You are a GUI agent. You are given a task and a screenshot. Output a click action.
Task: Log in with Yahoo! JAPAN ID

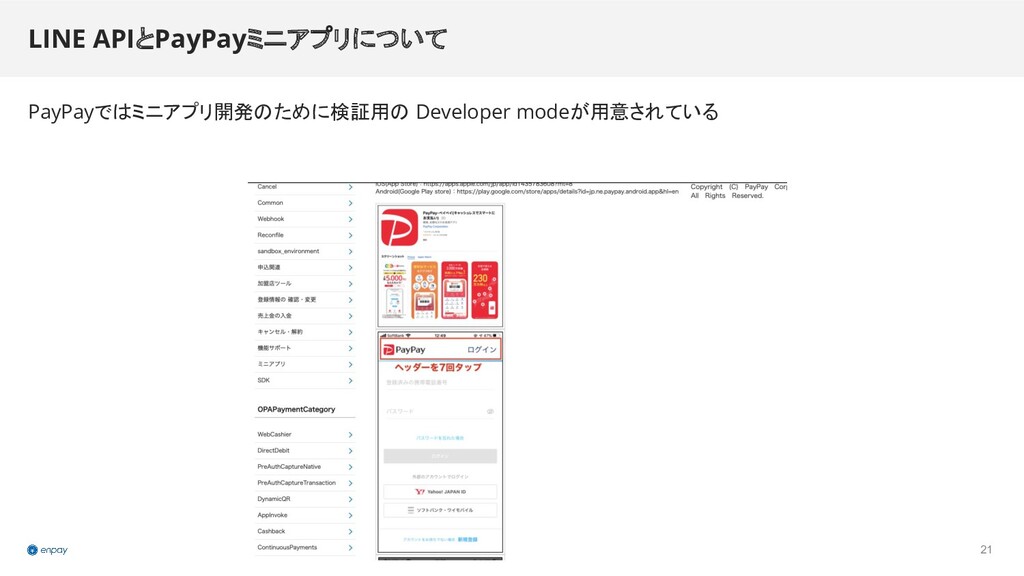point(440,492)
